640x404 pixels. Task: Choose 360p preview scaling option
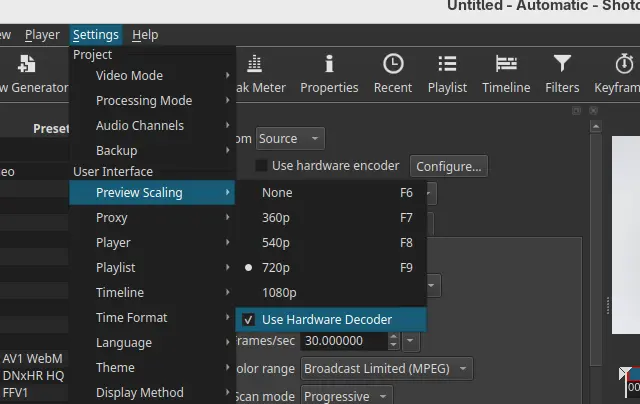click(276, 217)
